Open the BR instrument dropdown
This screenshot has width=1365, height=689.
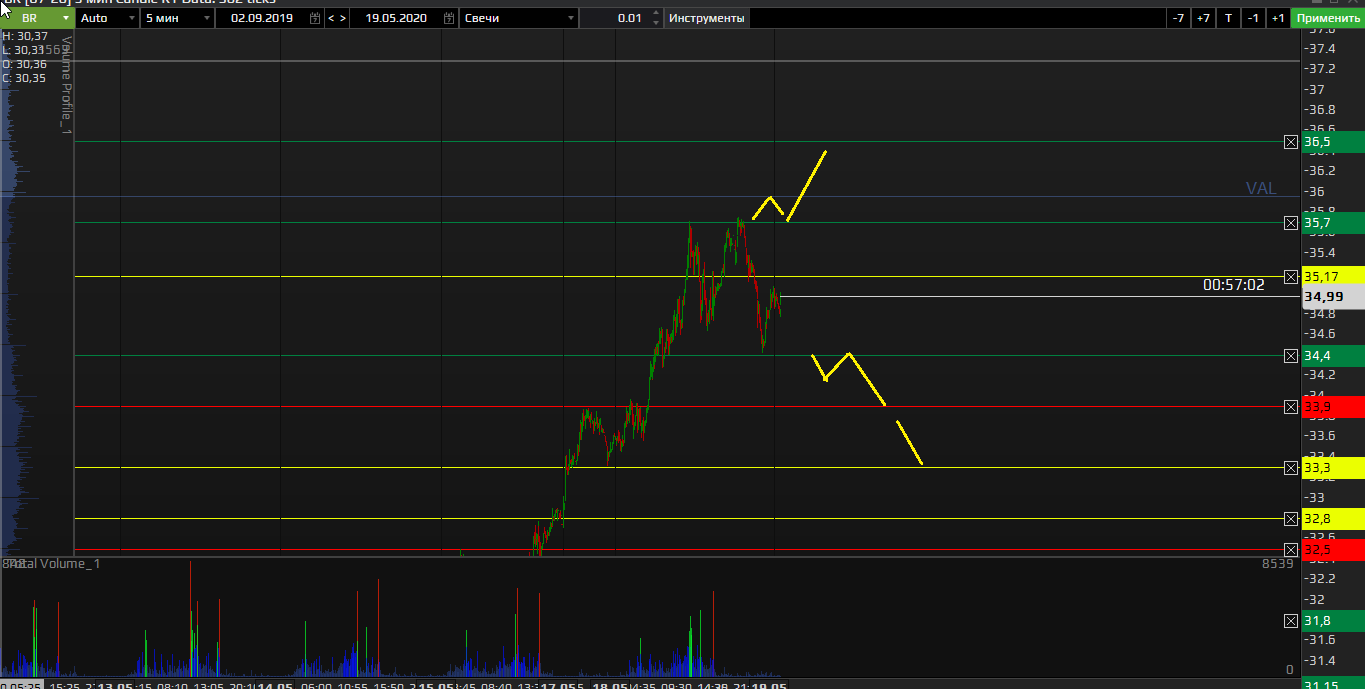coord(39,18)
